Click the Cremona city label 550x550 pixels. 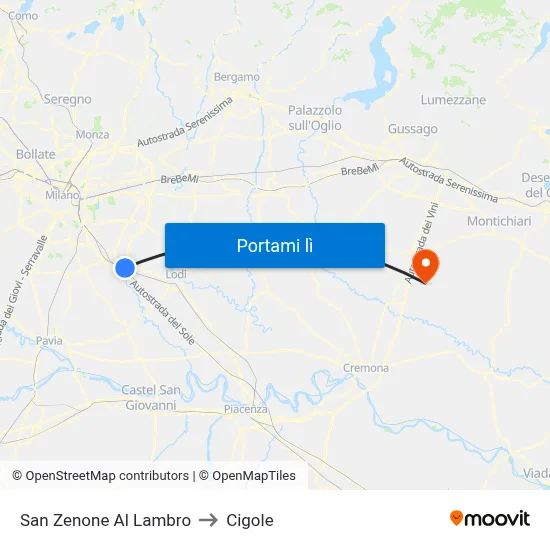(366, 368)
